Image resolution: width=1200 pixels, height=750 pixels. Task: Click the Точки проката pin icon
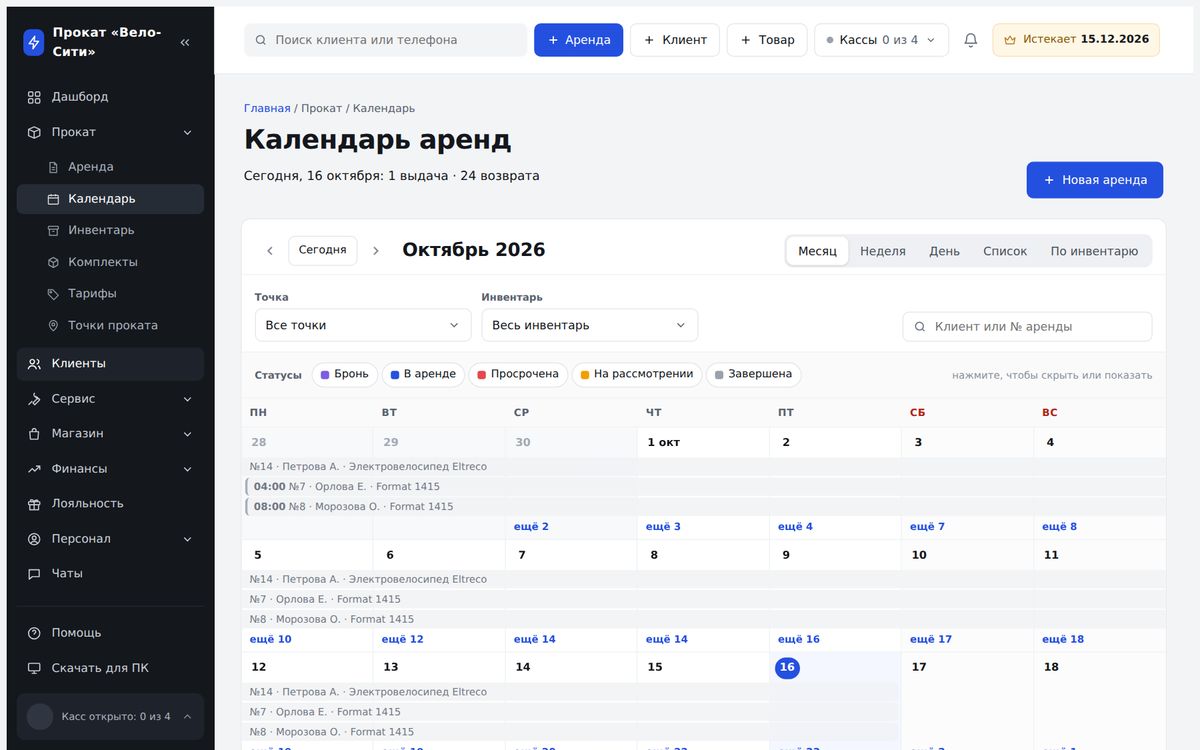(54, 326)
